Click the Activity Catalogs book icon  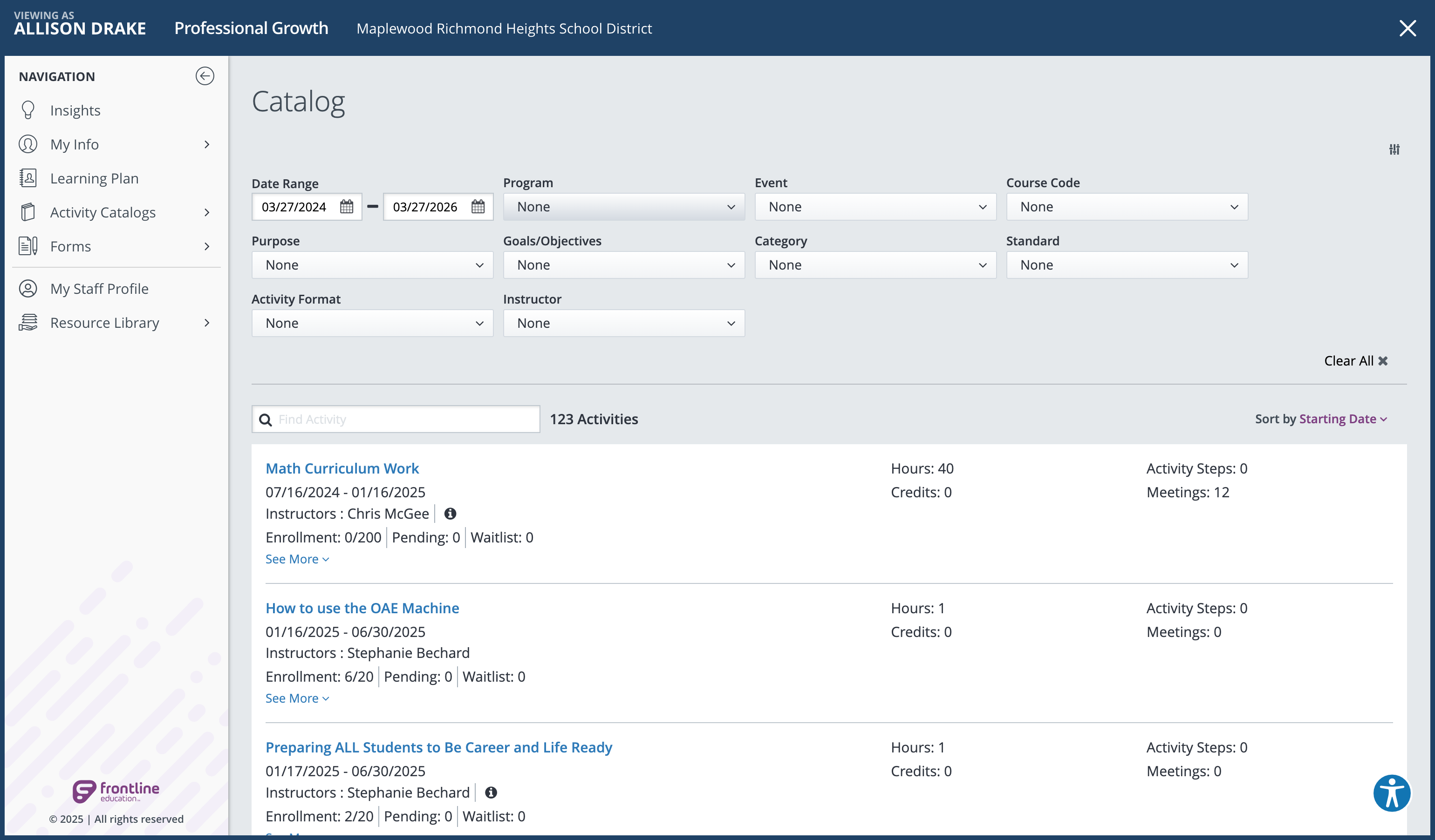[x=28, y=212]
